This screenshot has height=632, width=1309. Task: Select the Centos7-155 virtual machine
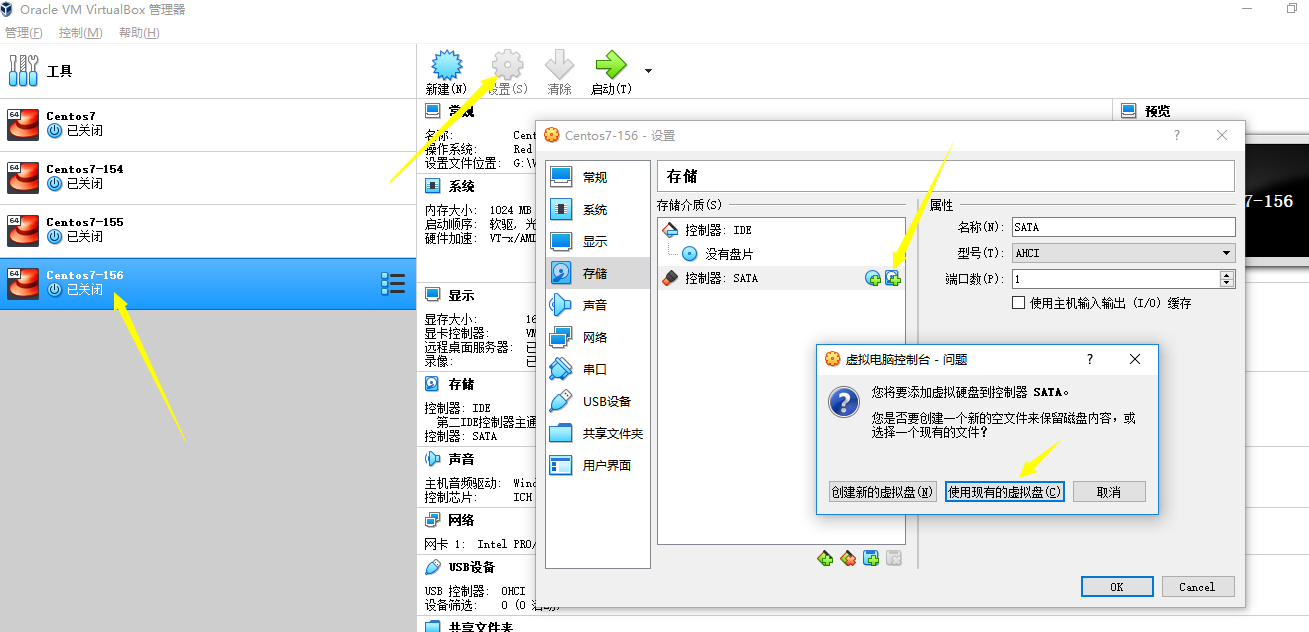207,230
